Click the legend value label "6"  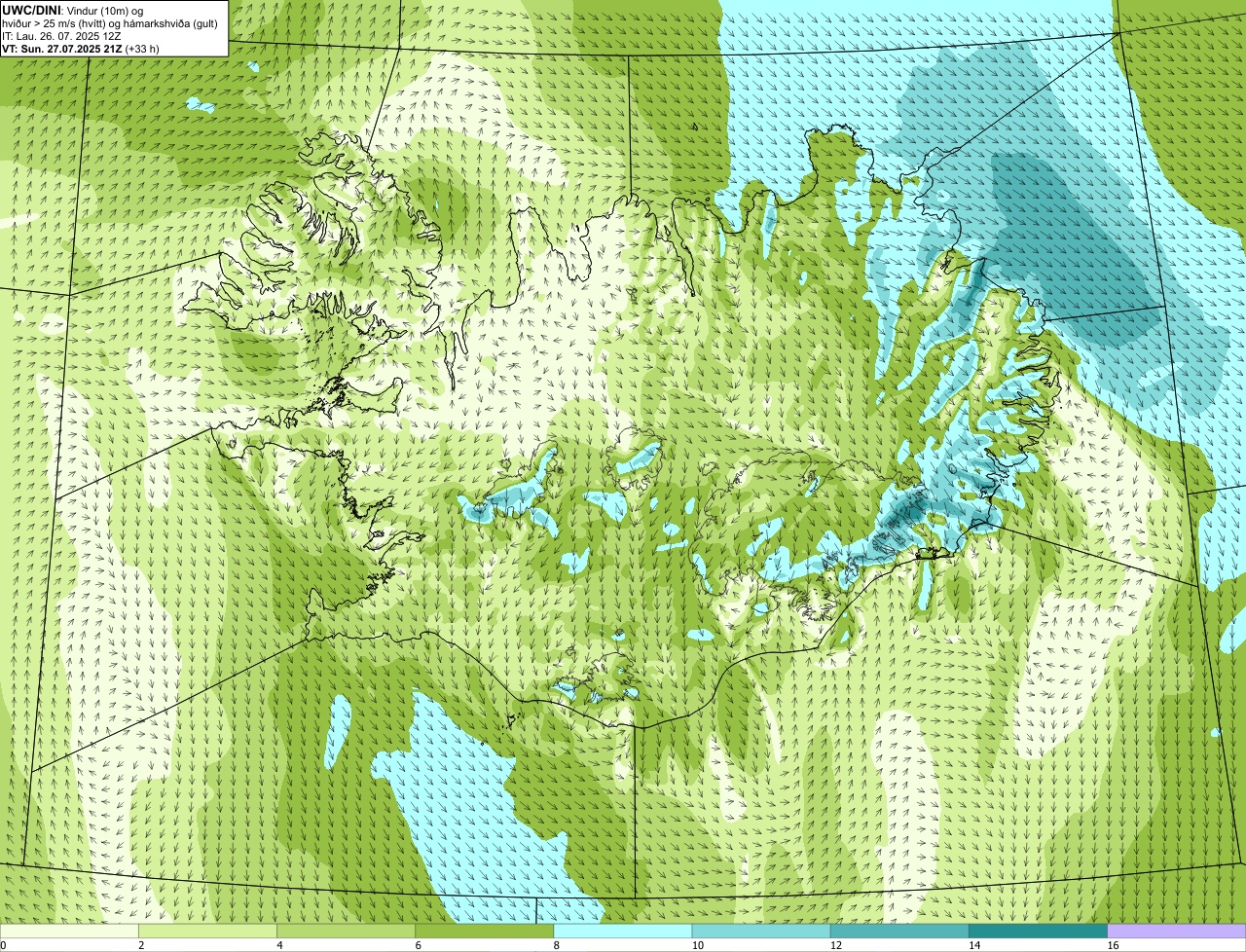419,945
